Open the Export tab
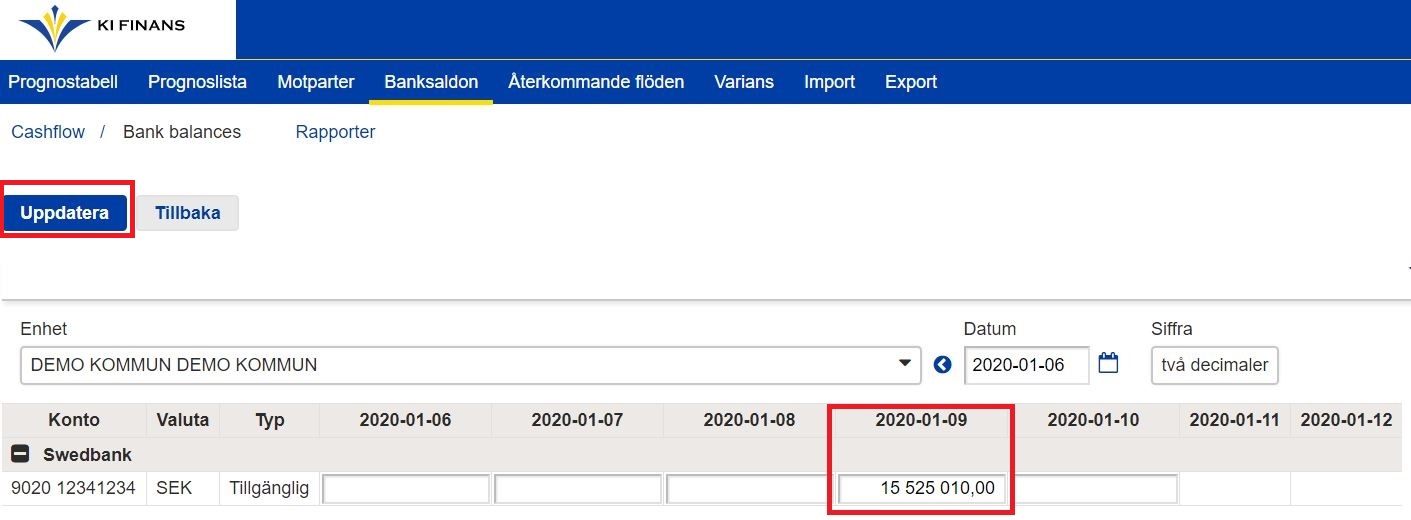1411x520 pixels. 910,82
